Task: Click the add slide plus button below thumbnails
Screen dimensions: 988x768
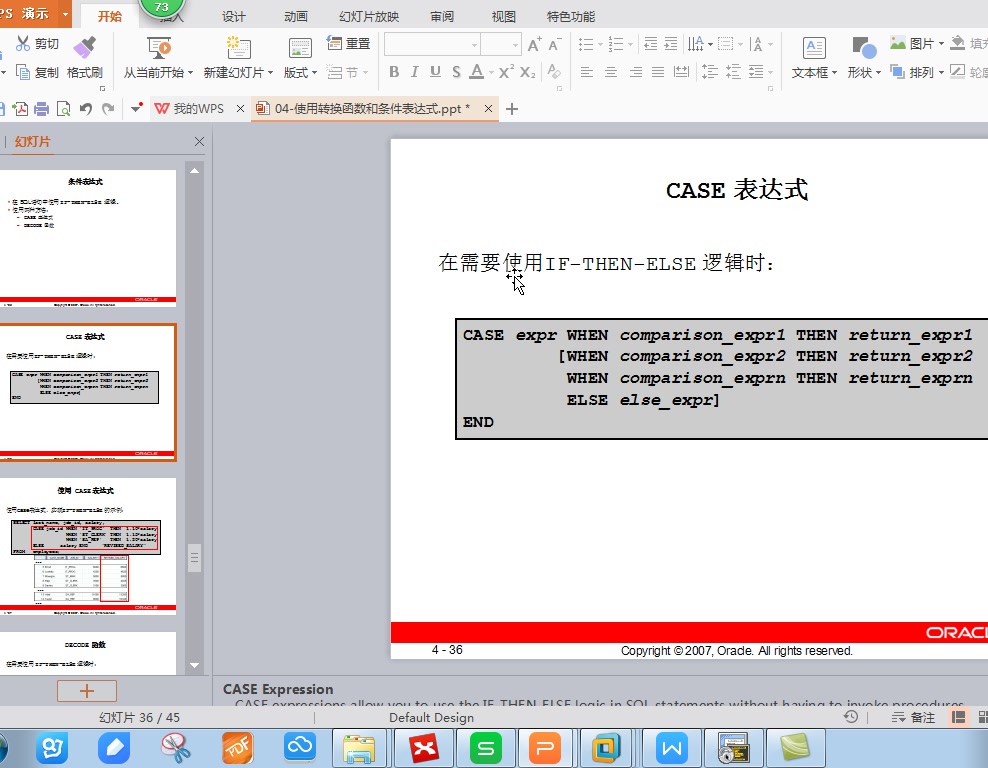Action: pyautogui.click(x=87, y=690)
